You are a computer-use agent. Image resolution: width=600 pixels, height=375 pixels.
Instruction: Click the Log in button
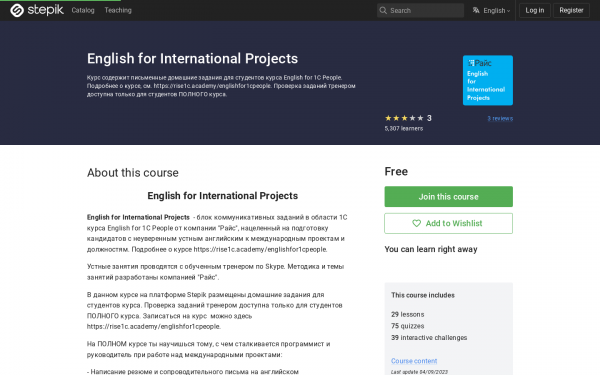click(534, 10)
